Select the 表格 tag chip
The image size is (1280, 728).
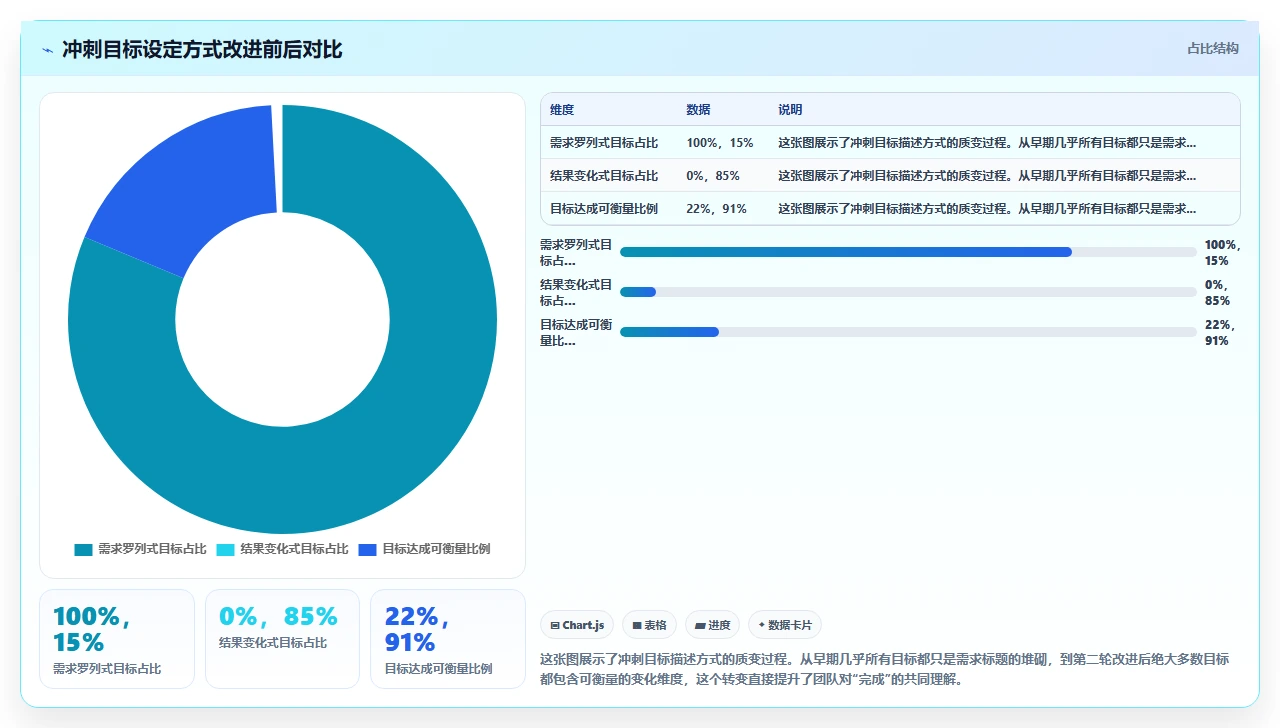[x=649, y=625]
